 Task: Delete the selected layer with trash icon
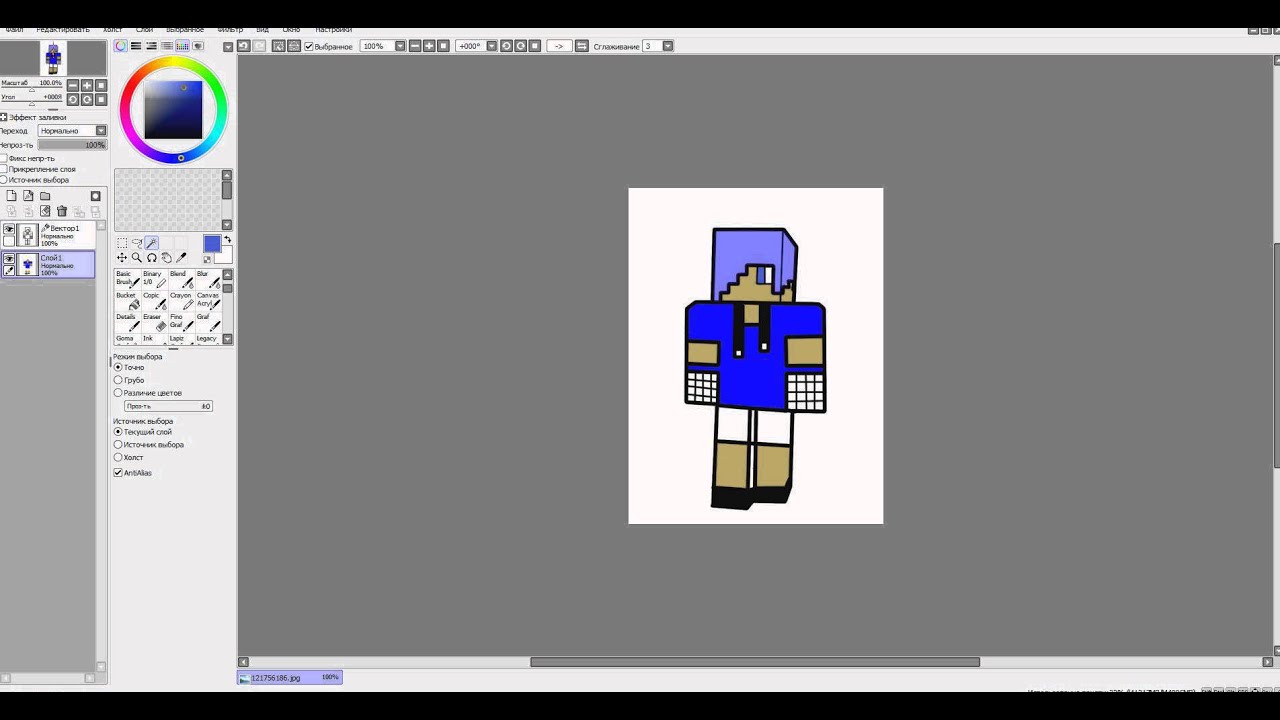pyautogui.click(x=62, y=211)
